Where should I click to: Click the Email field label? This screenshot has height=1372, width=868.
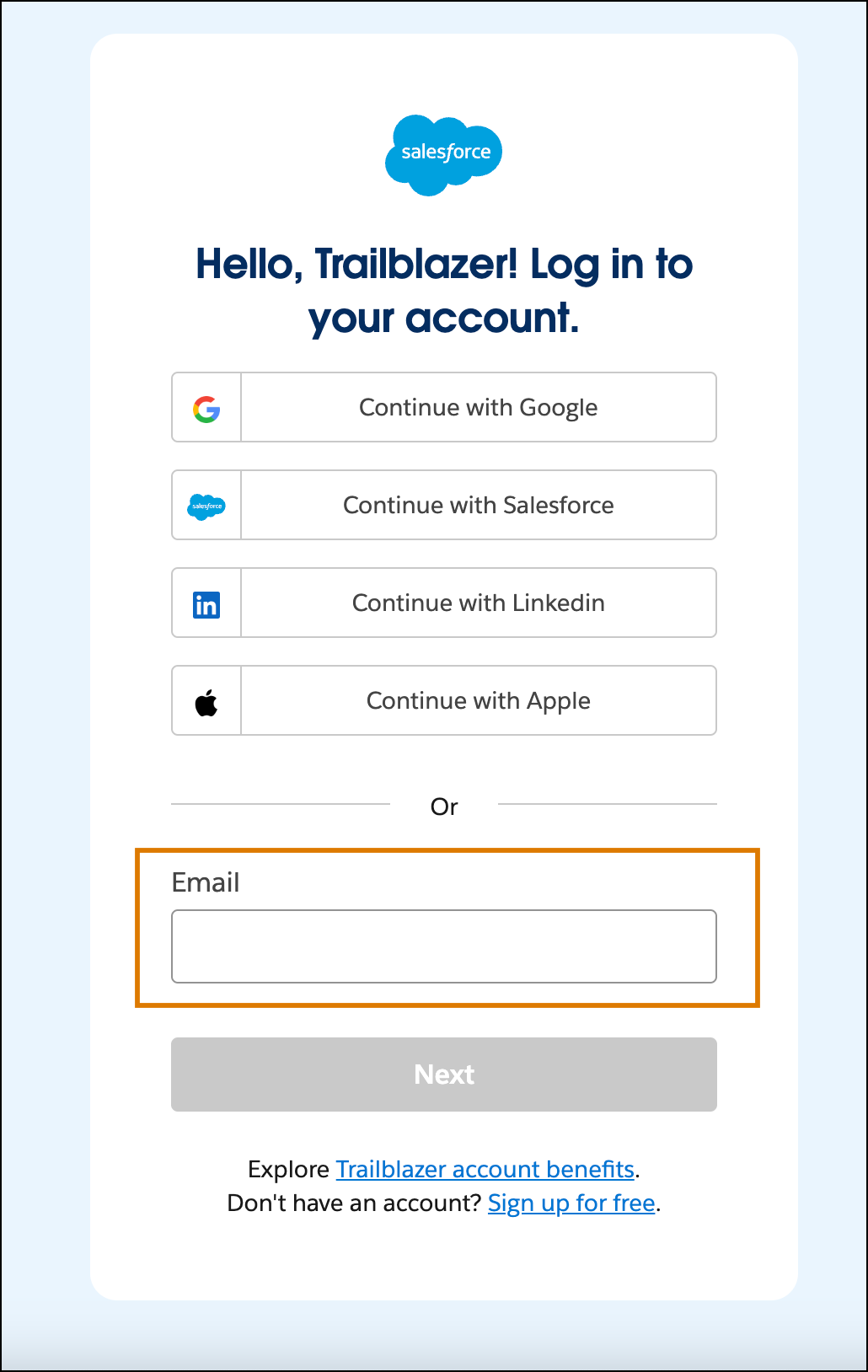coord(206,882)
